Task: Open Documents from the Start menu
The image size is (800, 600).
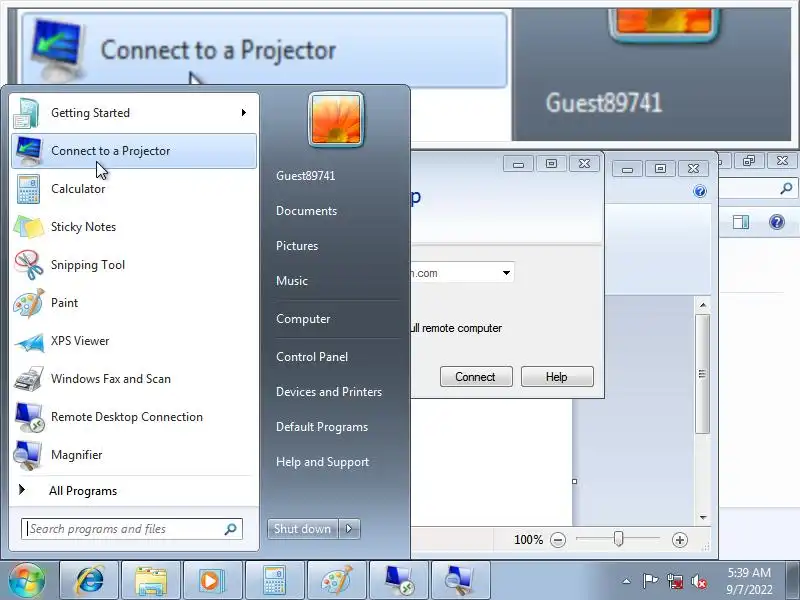Action: (307, 211)
